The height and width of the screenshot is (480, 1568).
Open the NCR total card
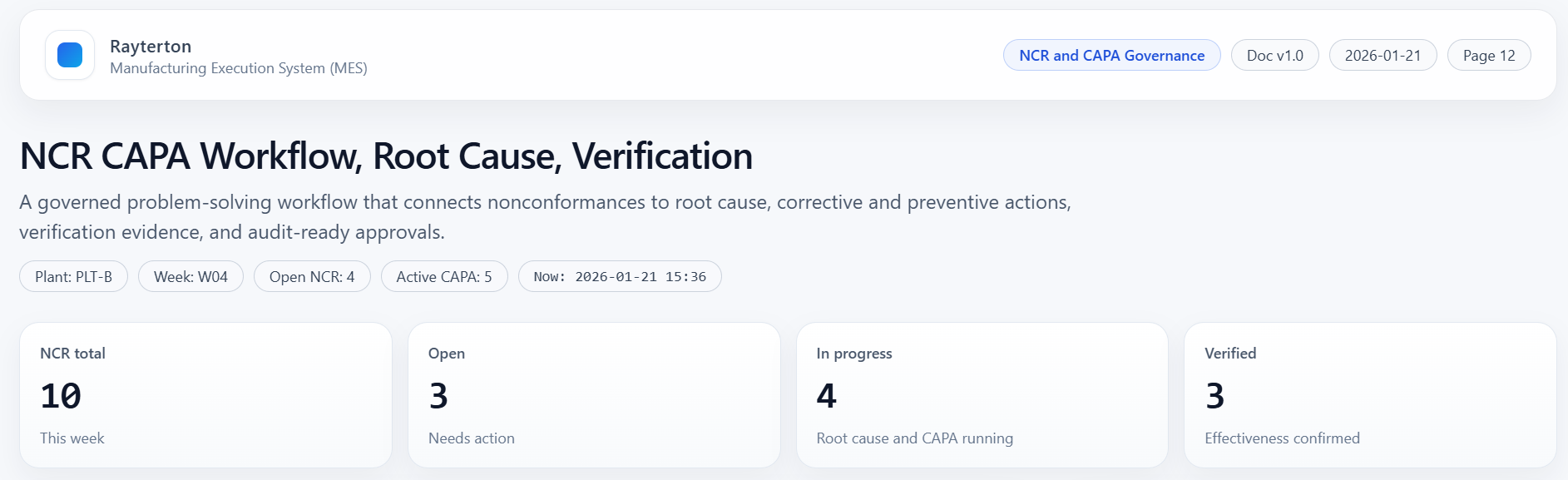[205, 395]
